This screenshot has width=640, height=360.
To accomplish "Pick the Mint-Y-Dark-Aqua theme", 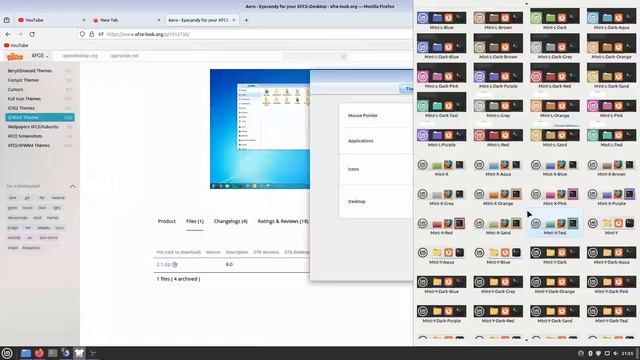I will (611, 256).
